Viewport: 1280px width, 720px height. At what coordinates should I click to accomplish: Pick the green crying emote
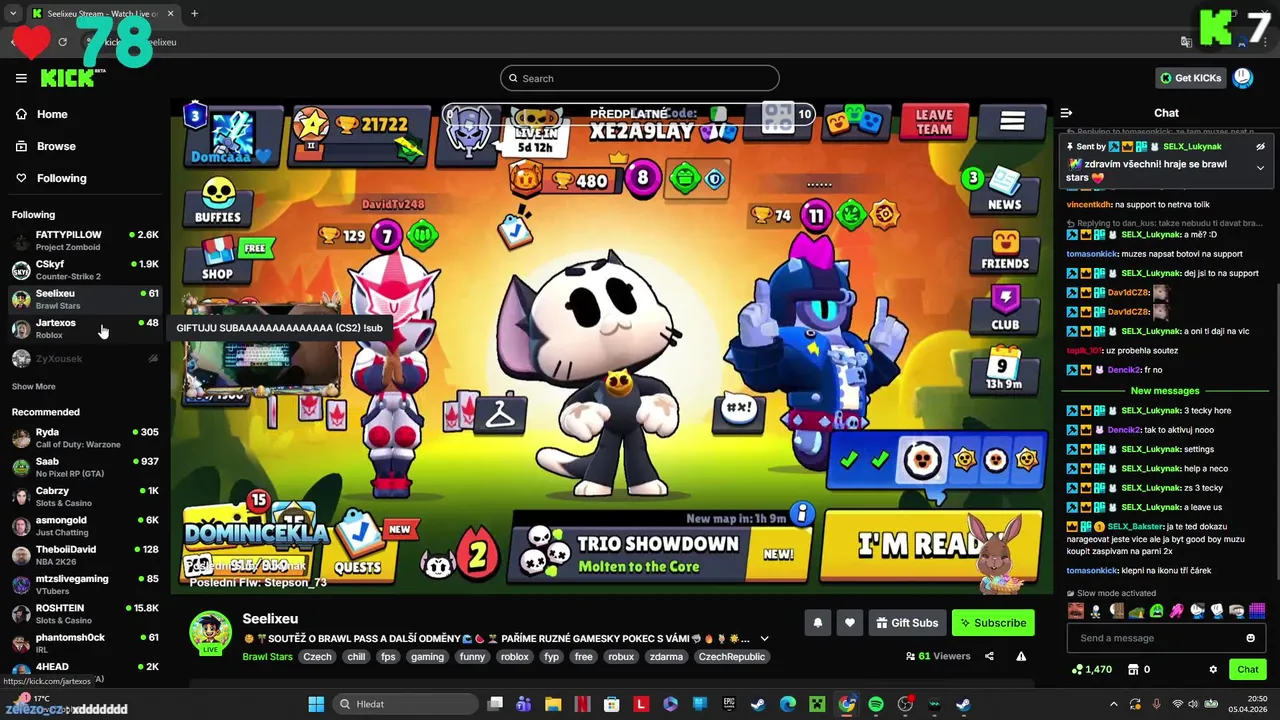click(x=1157, y=611)
